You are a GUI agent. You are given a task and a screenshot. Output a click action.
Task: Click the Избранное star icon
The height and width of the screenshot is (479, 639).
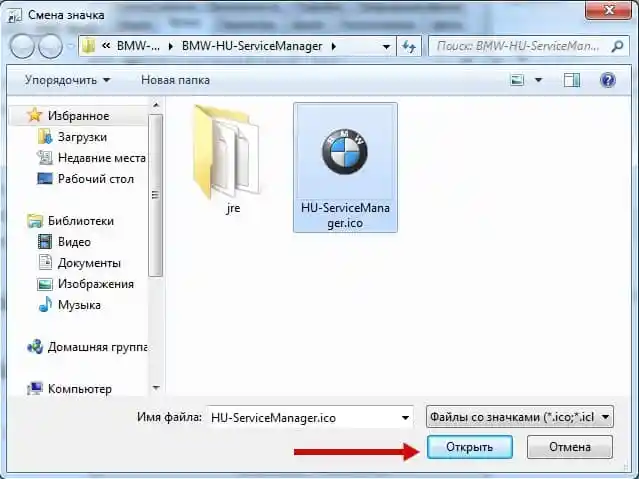(x=35, y=115)
